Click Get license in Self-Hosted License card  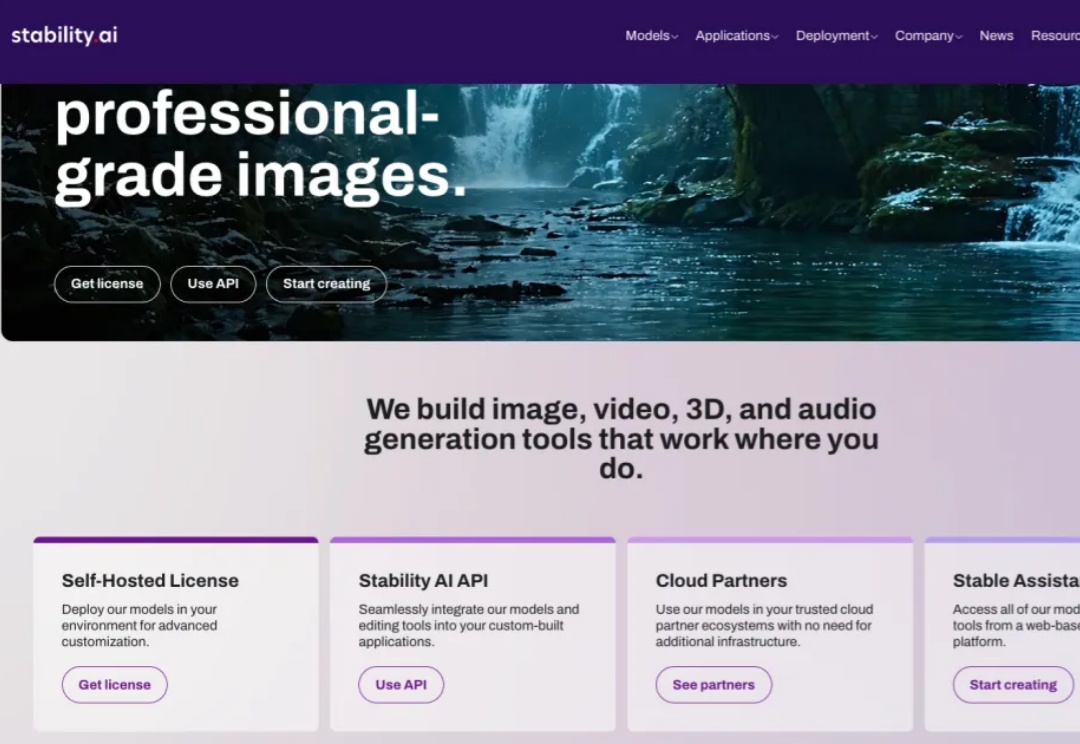(114, 685)
